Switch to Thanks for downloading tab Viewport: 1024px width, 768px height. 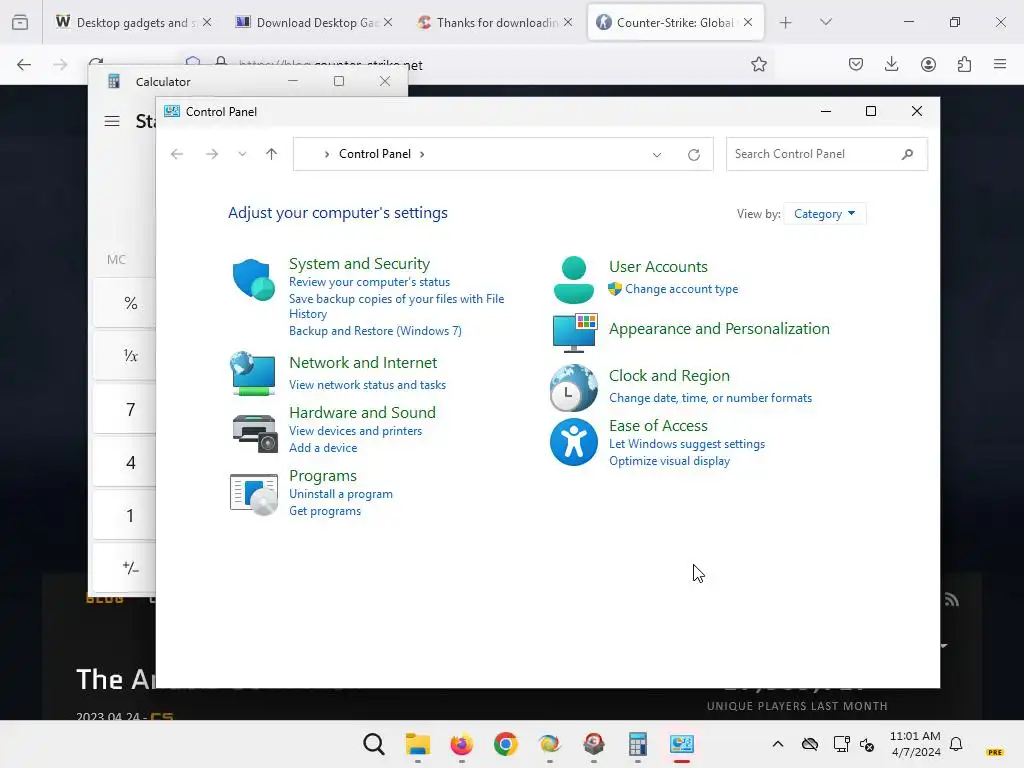(x=494, y=22)
